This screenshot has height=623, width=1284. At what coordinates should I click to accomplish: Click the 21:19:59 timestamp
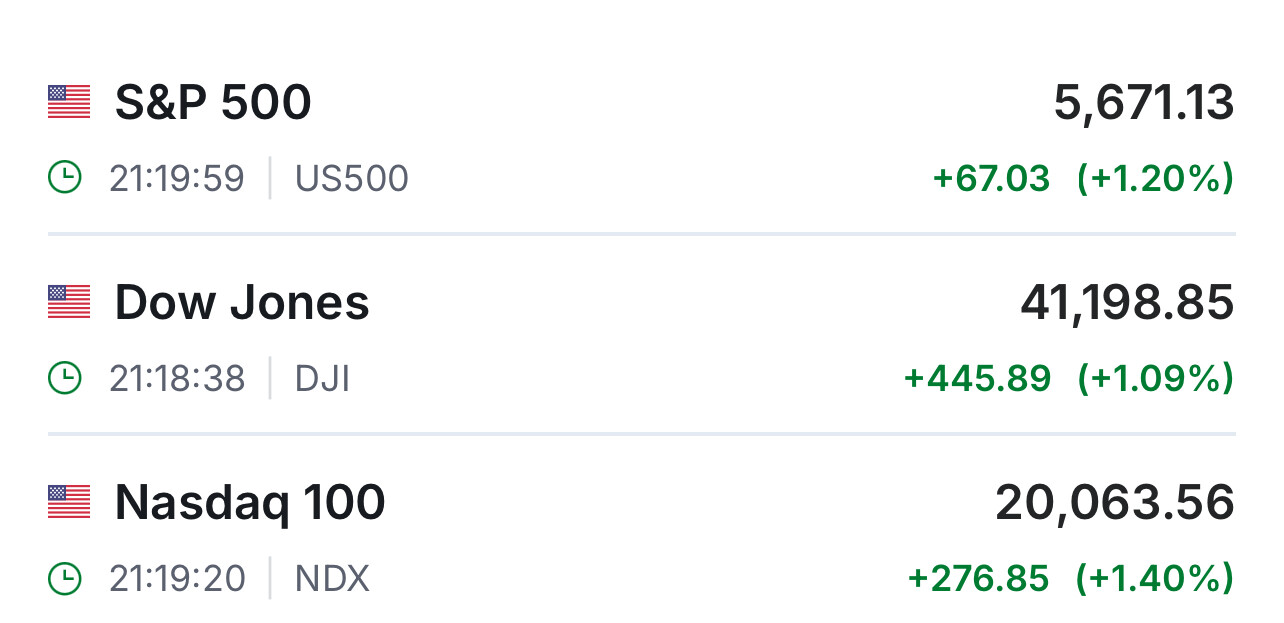177,179
